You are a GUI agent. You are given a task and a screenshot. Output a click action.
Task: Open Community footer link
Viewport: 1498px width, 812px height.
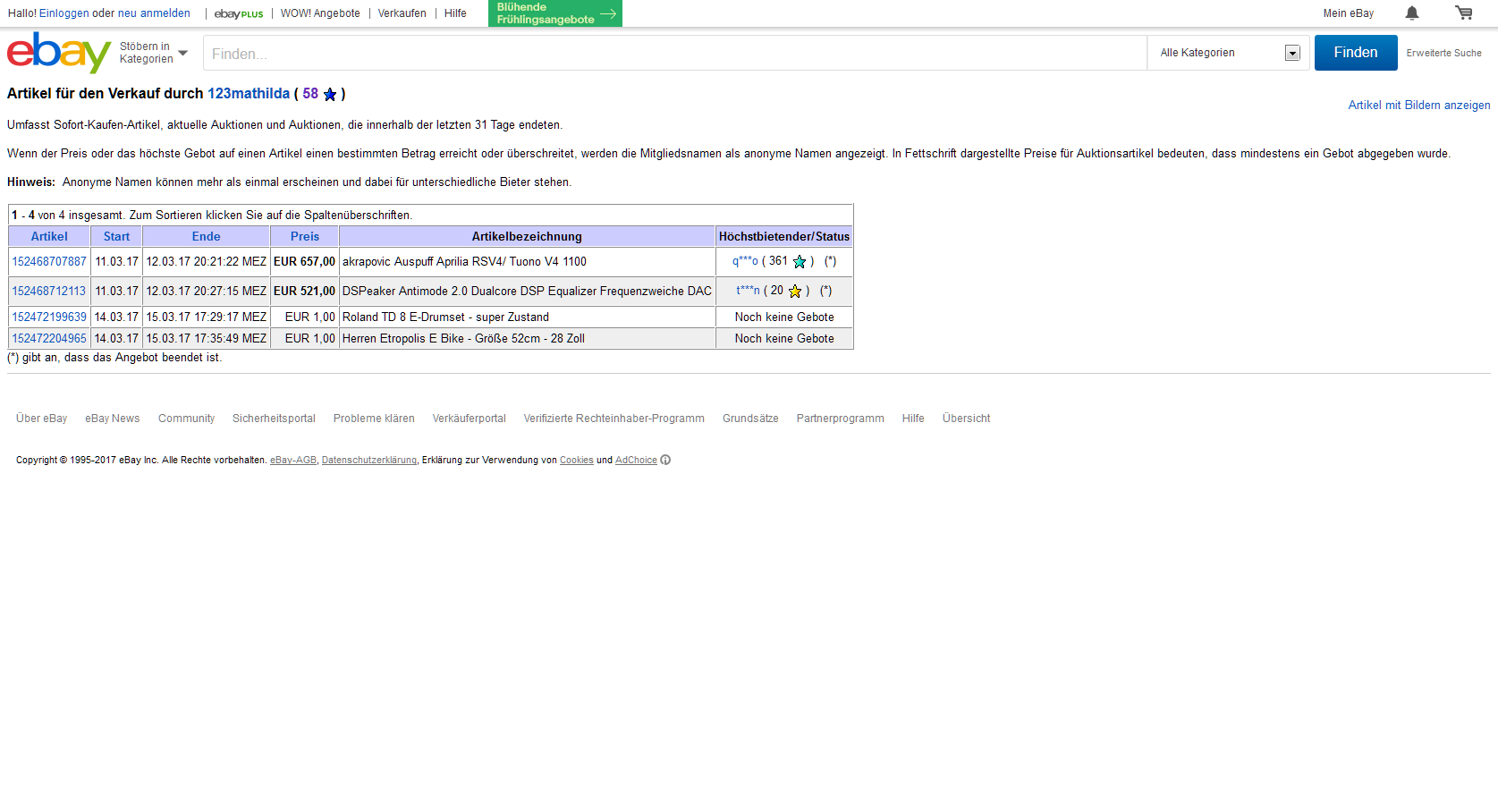point(186,419)
